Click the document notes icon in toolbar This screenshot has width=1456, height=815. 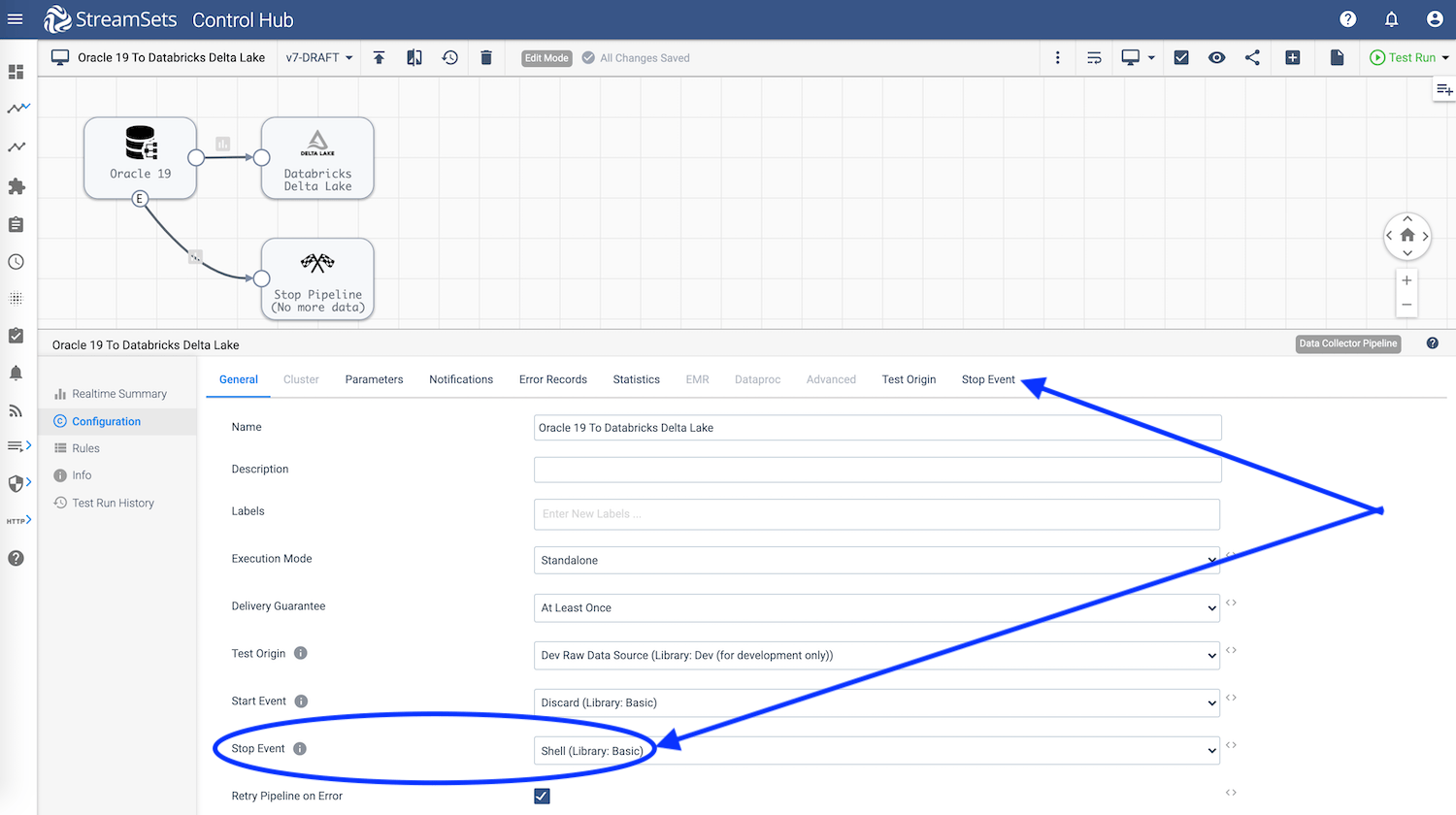(1337, 58)
